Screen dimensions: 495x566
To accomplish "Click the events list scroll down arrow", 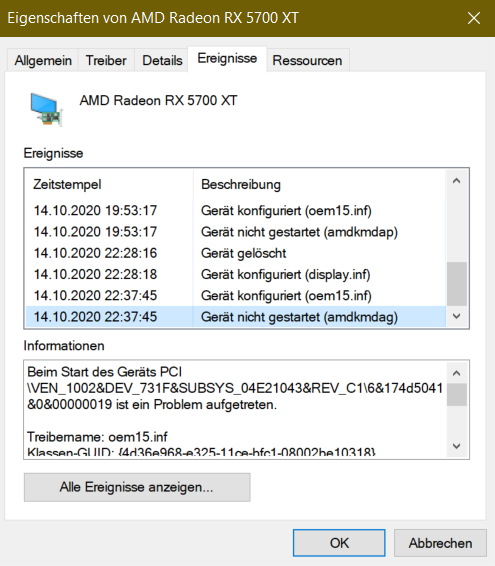I will click(x=456, y=316).
